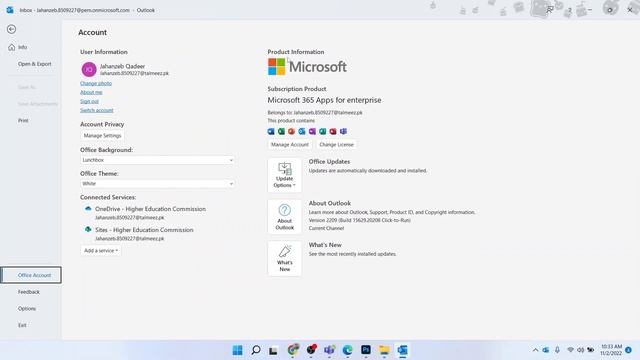Open Microsoft Teams from the taskbar
This screenshot has width=640, height=360.
[x=329, y=350]
